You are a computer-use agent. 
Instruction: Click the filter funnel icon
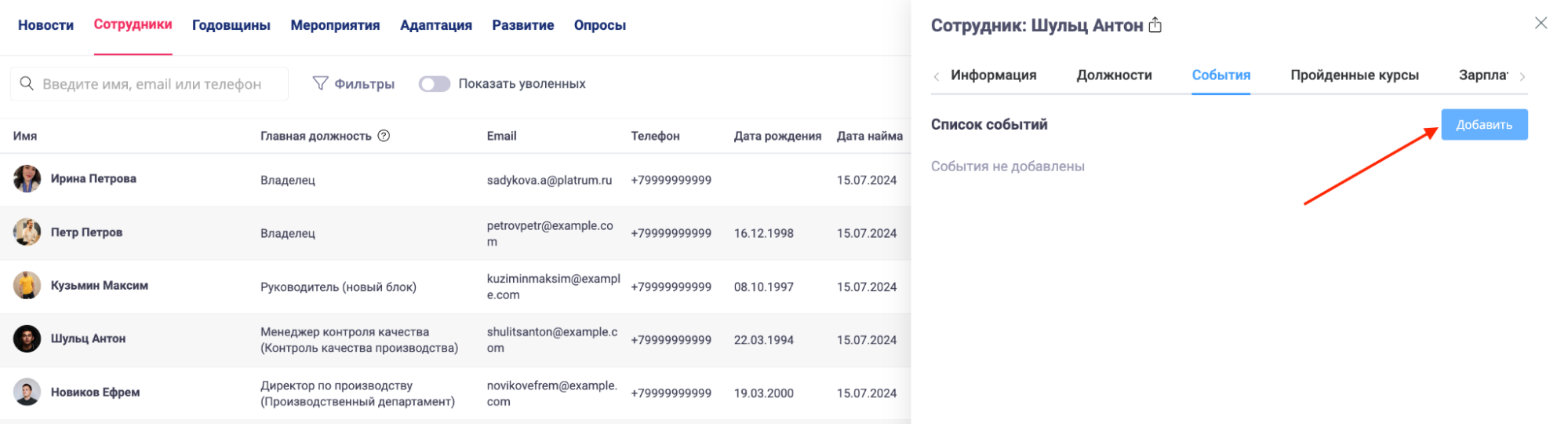pos(320,83)
